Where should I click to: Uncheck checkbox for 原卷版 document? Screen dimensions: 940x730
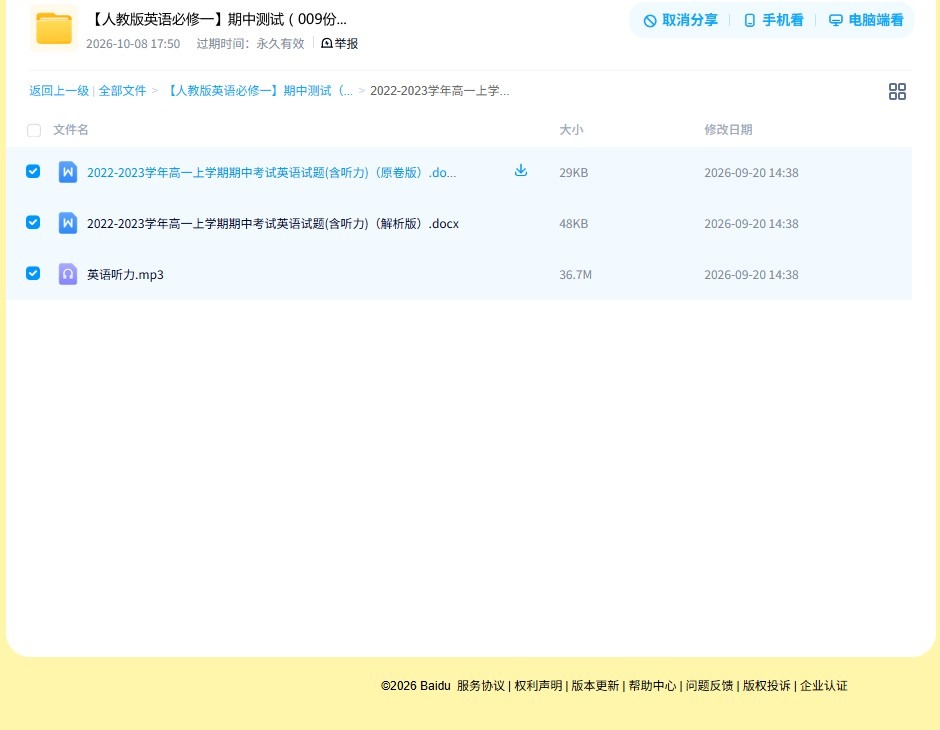coord(33,171)
